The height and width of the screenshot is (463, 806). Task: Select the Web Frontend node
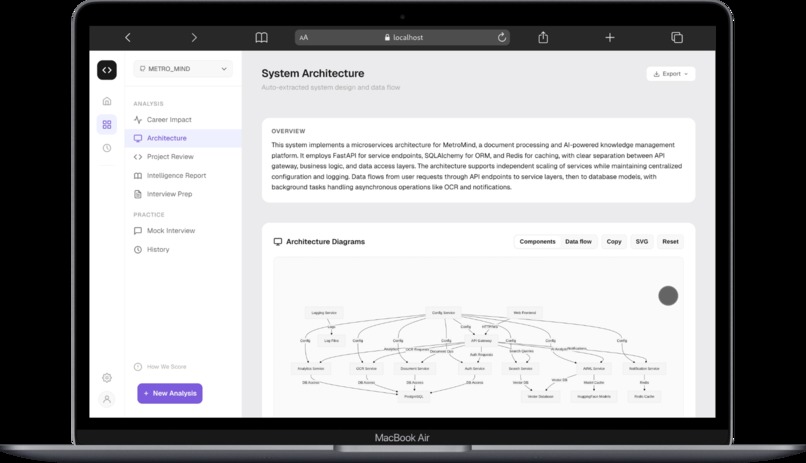pyautogui.click(x=524, y=312)
